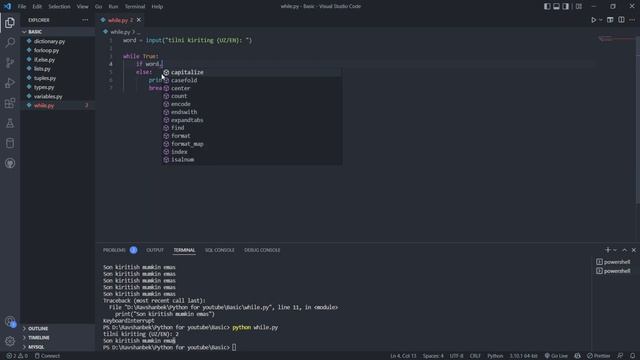
Task: Open the GitHub view in activity bar
Action: 10,163
